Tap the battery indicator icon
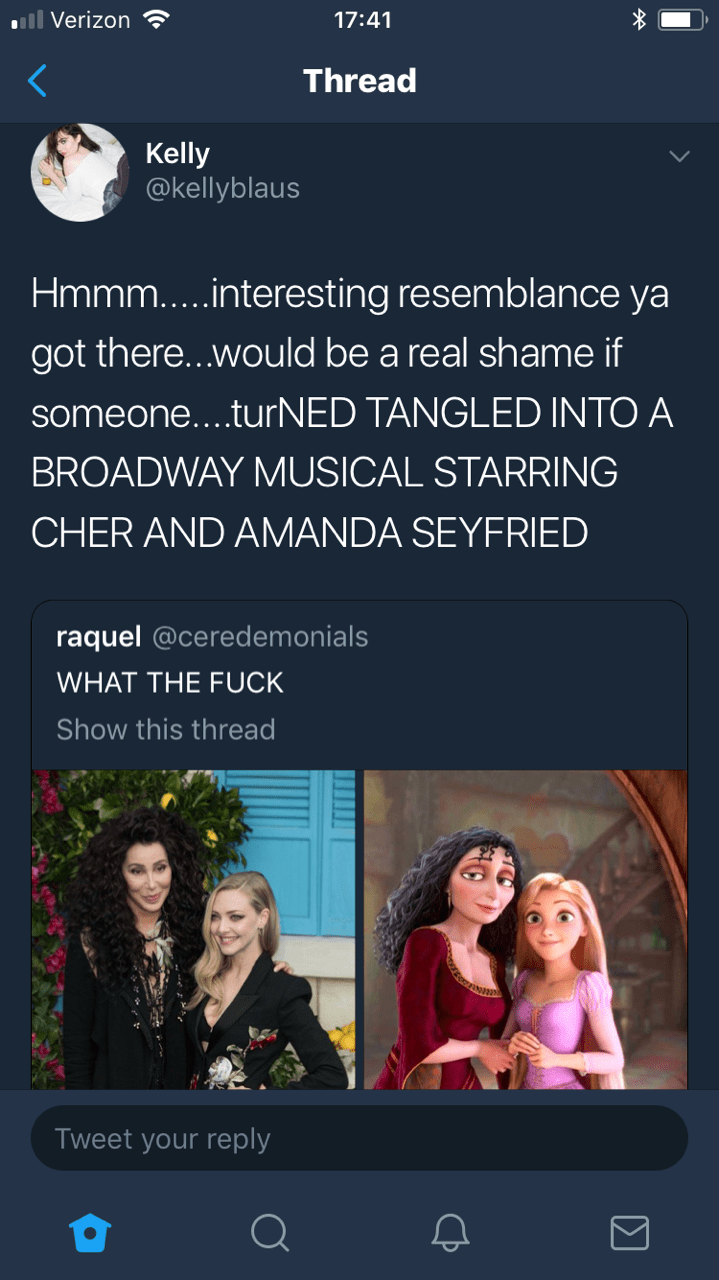 point(682,20)
